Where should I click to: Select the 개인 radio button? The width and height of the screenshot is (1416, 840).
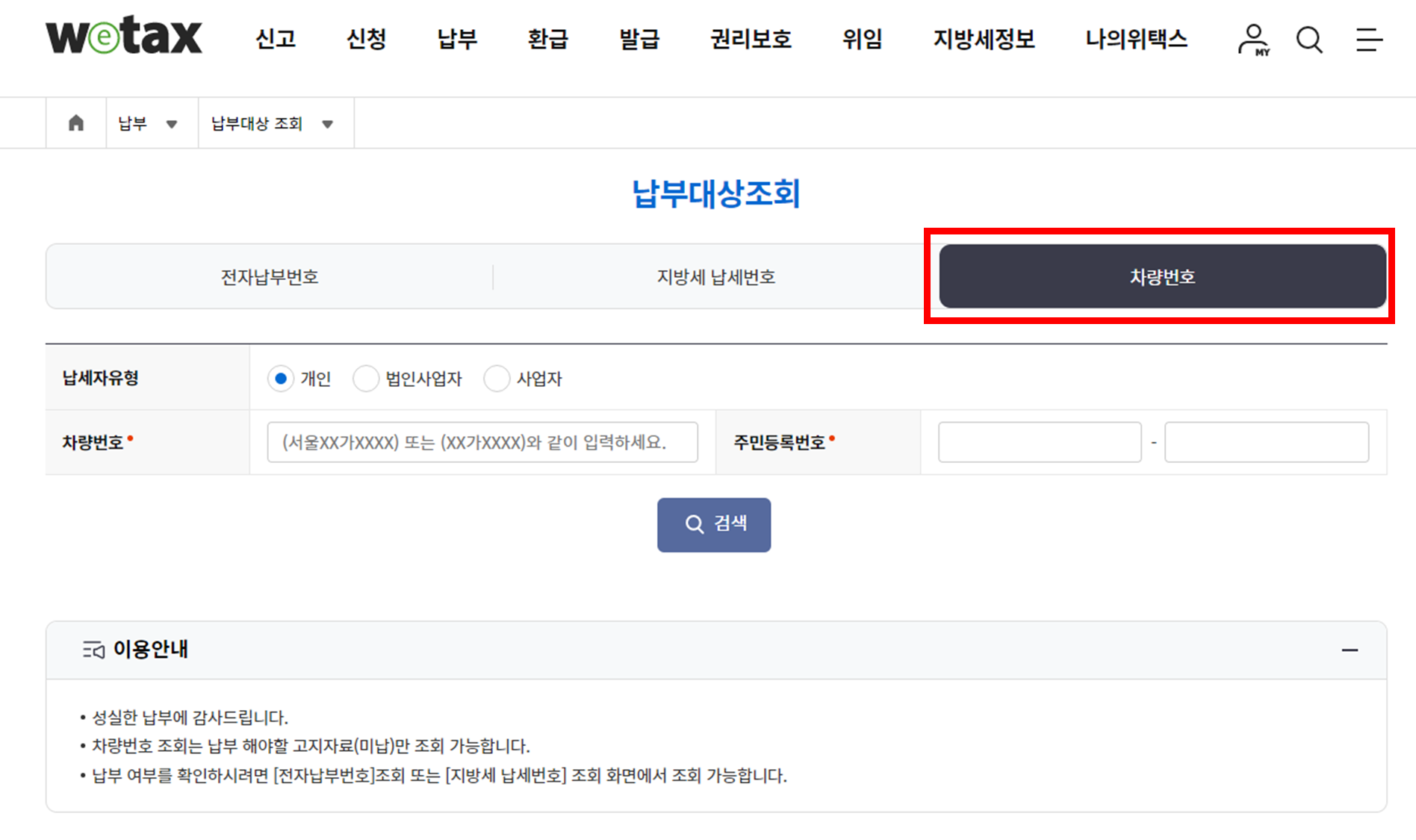(x=280, y=379)
